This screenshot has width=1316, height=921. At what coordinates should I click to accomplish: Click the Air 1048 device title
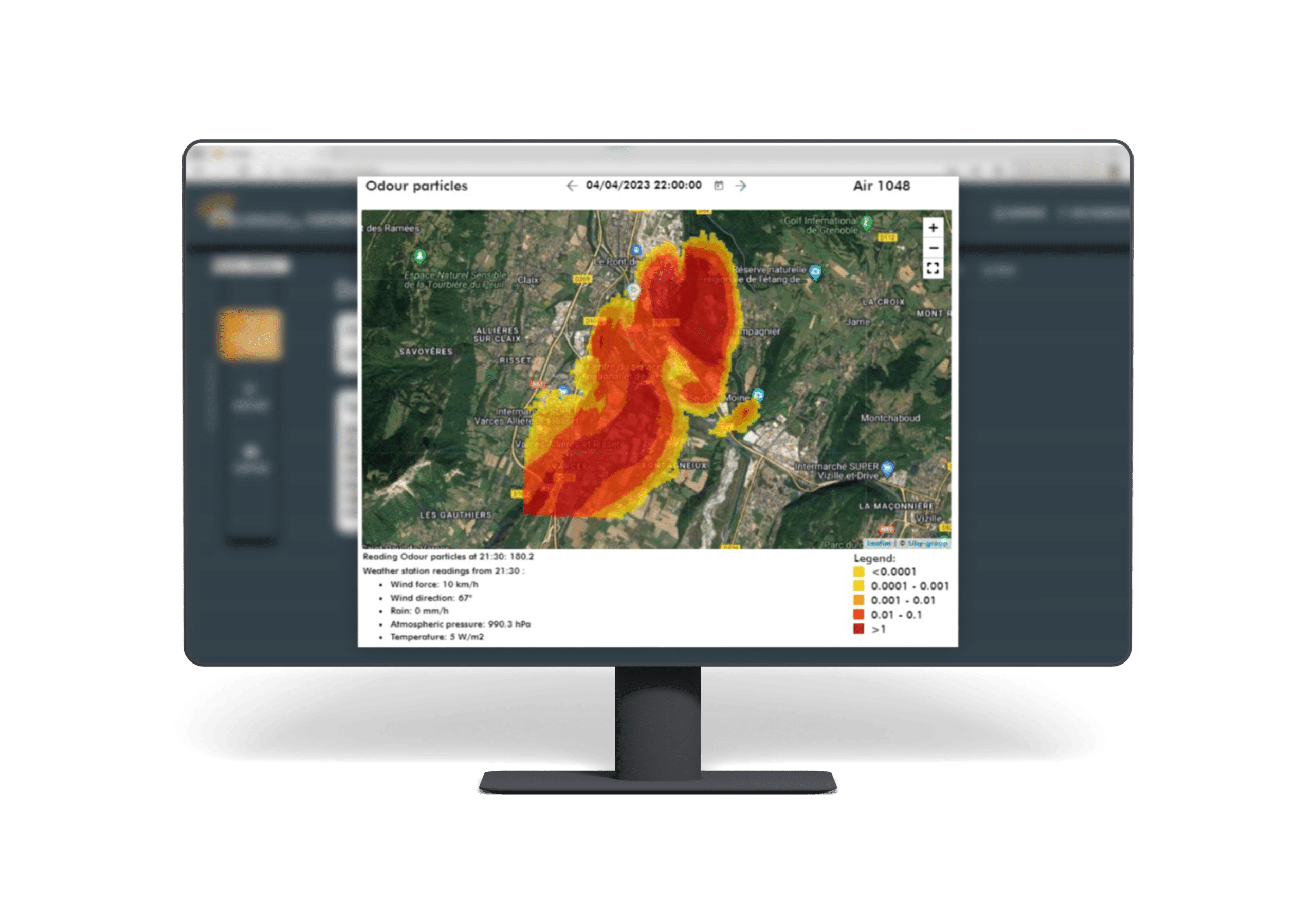coord(881,186)
